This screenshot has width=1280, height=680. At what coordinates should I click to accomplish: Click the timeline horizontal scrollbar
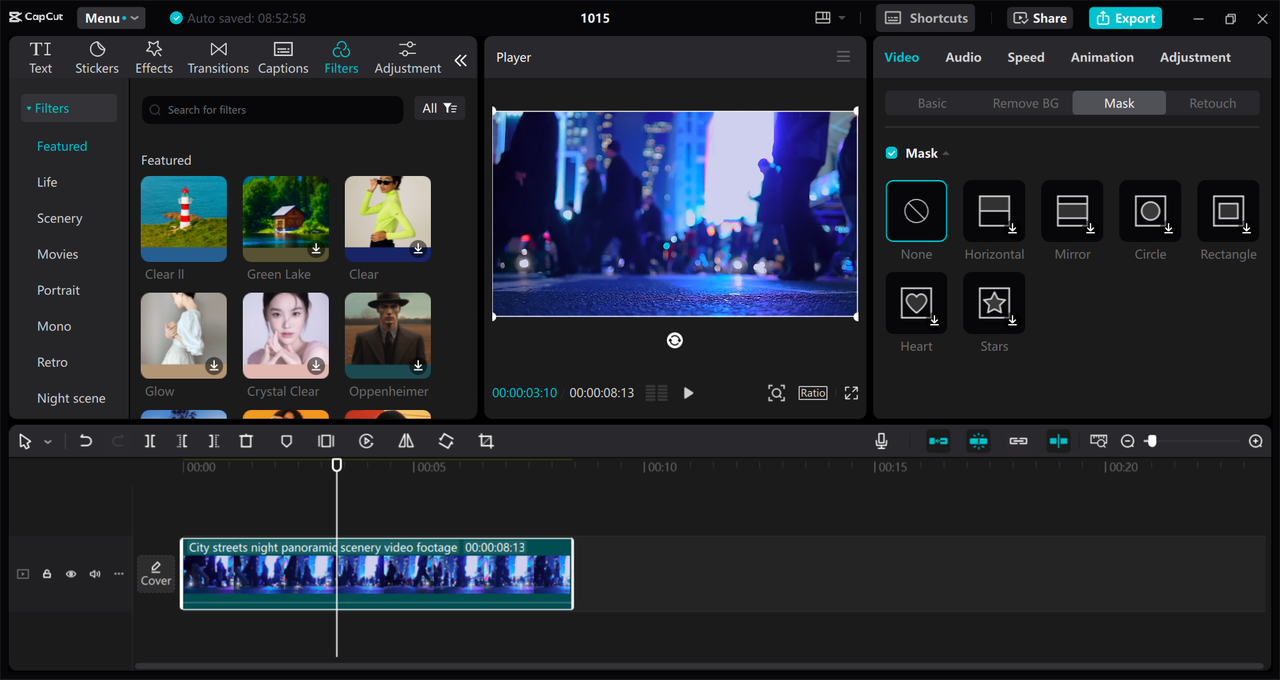699,666
